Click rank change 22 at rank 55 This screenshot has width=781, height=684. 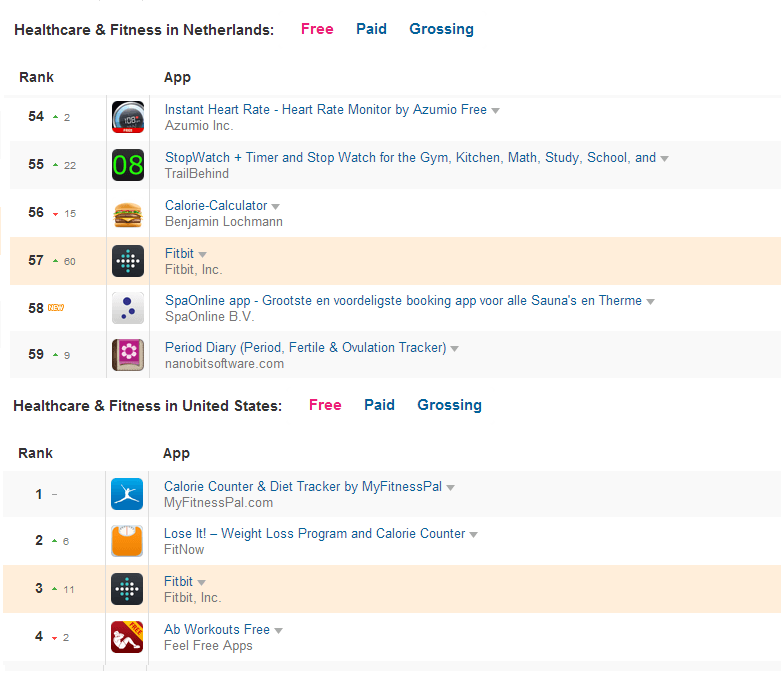pos(70,165)
